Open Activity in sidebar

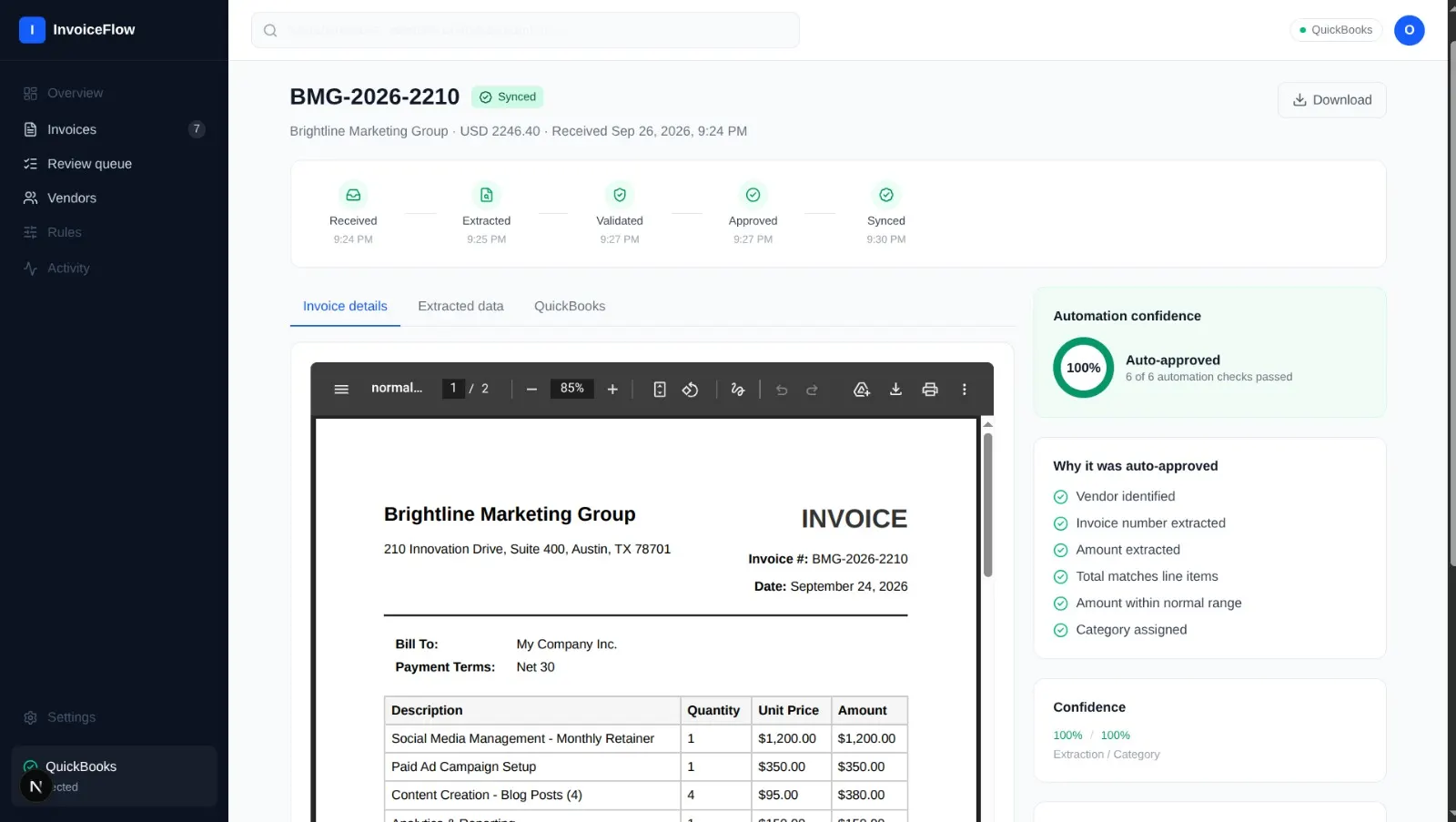click(x=114, y=269)
